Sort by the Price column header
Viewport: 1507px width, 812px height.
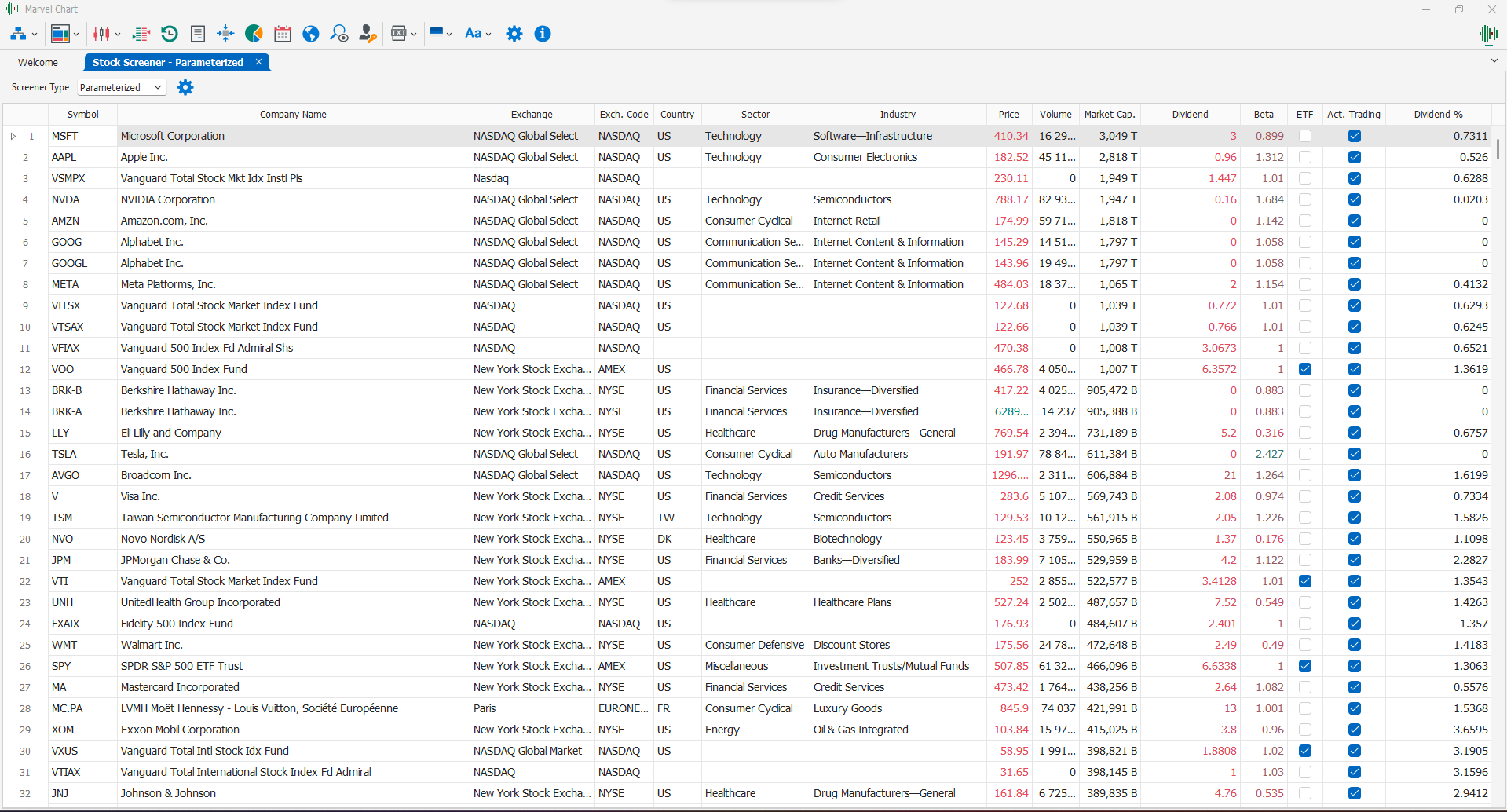point(1009,114)
